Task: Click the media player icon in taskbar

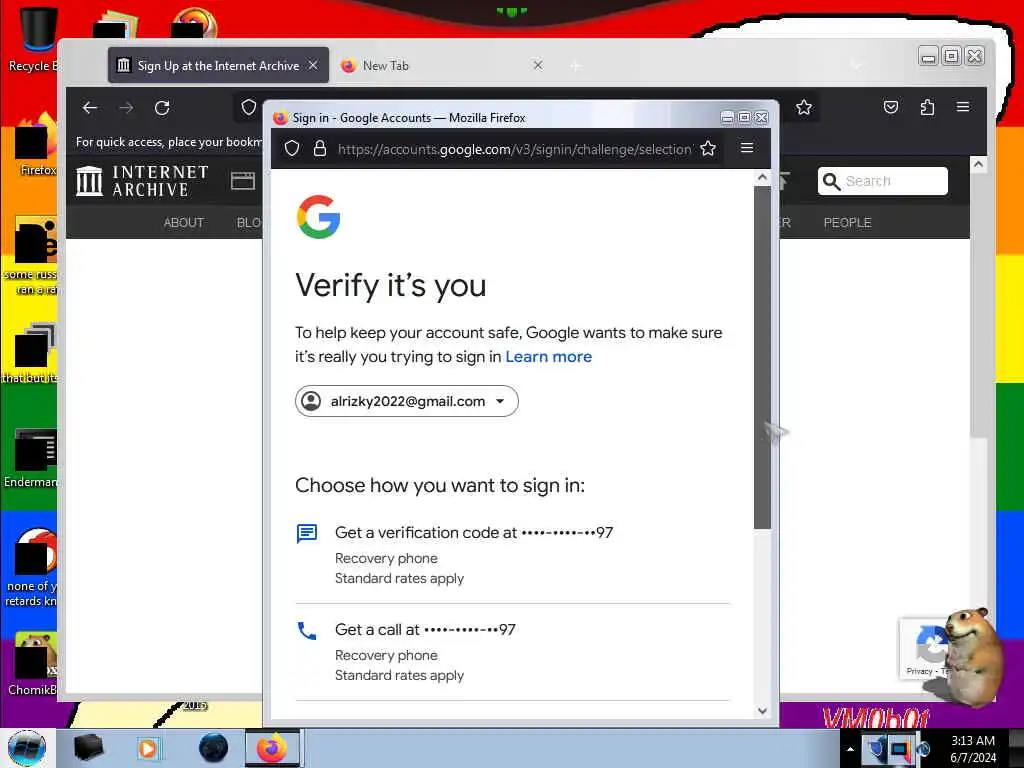Action: point(148,748)
